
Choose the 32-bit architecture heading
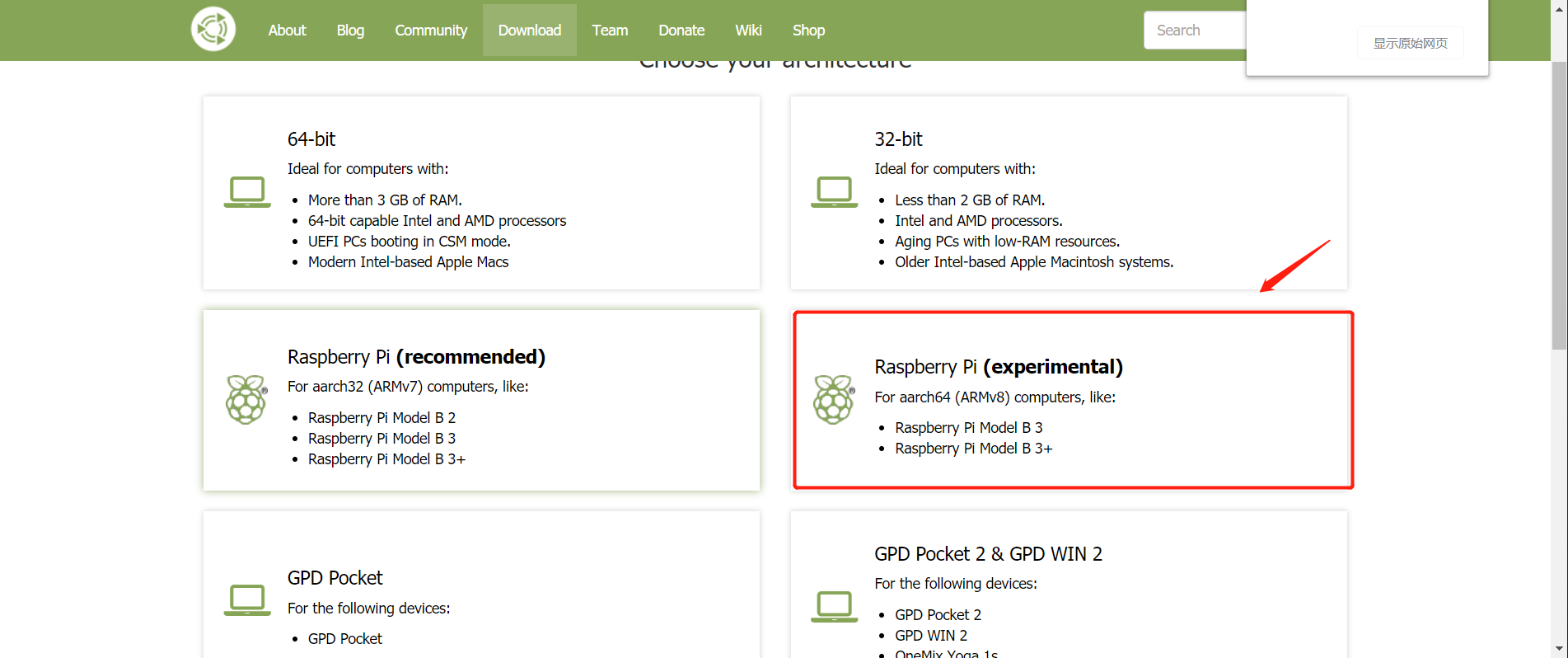tap(898, 139)
